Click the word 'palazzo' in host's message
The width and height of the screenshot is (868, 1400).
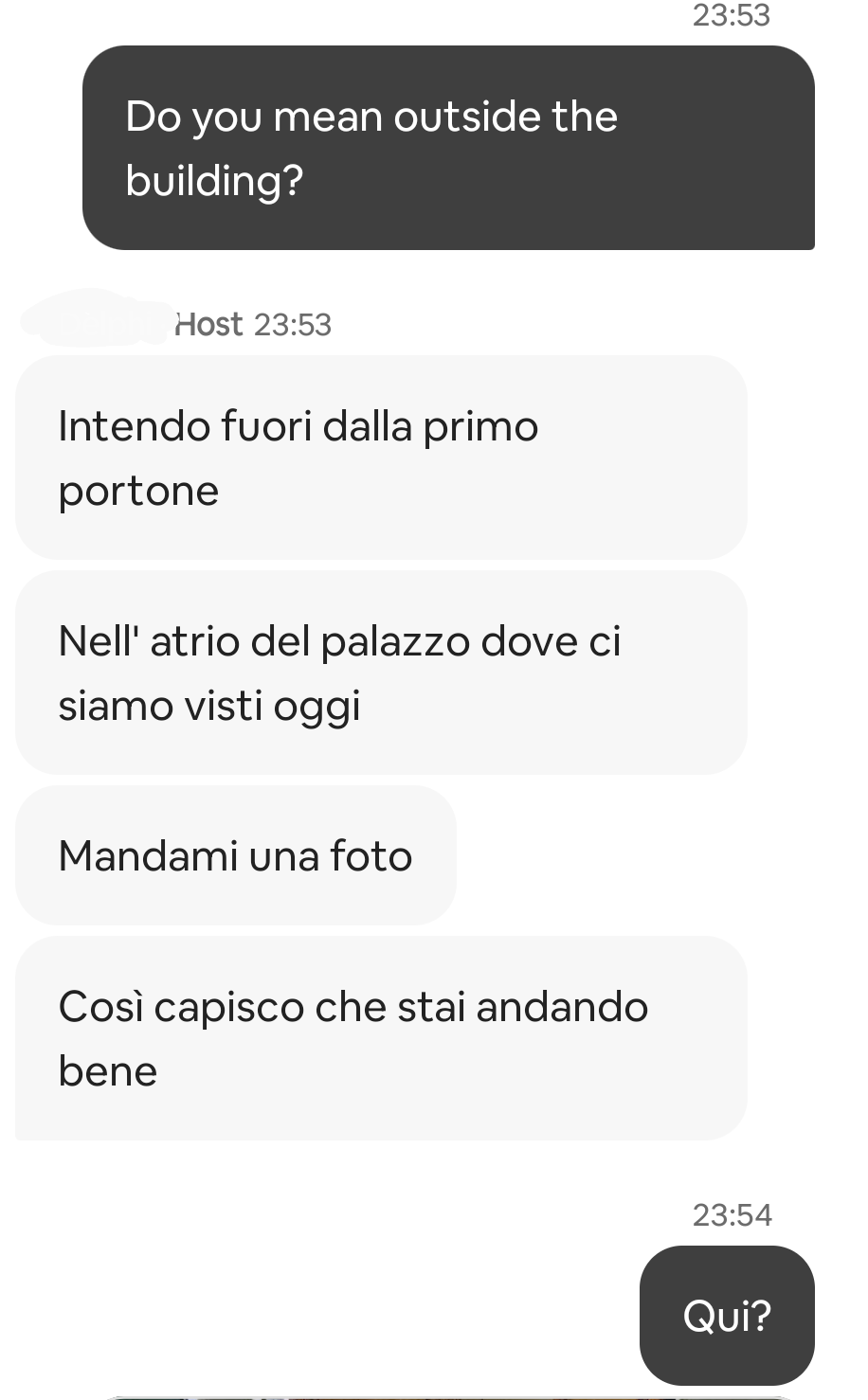[395, 642]
